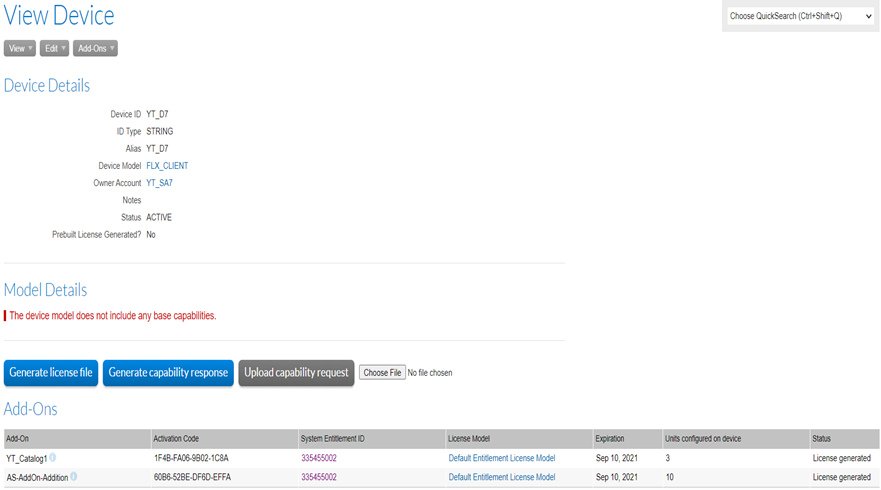
Task: Open the Add-Ons dropdown menu
Action: click(95, 48)
